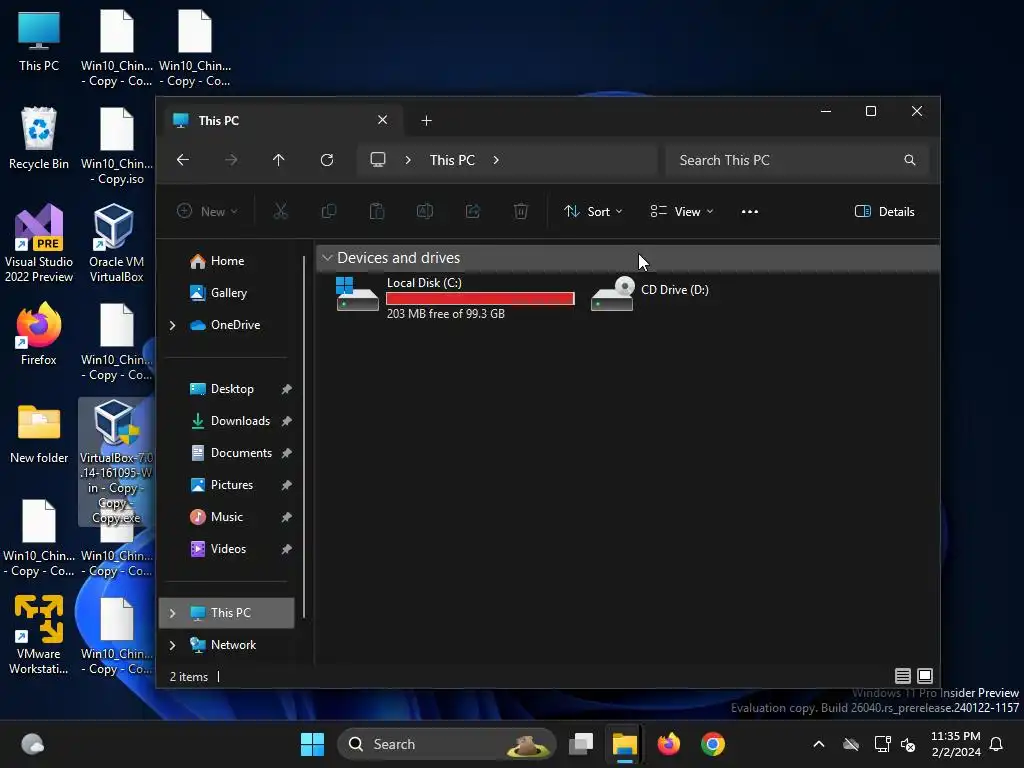Image resolution: width=1024 pixels, height=768 pixels.
Task: Select Local Disk (C:) drive
Action: pos(455,298)
